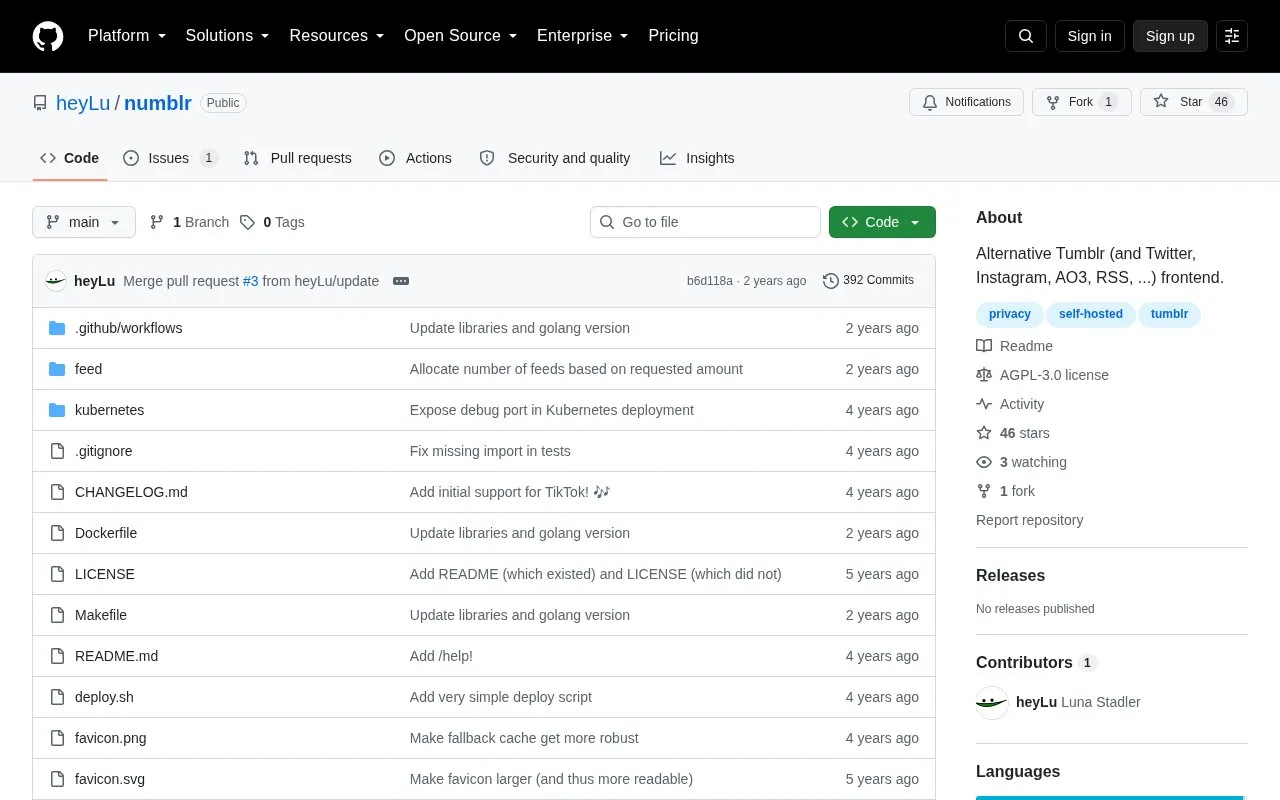1280x800 pixels.
Task: Click the kubernetes folder icon
Action: click(57, 410)
